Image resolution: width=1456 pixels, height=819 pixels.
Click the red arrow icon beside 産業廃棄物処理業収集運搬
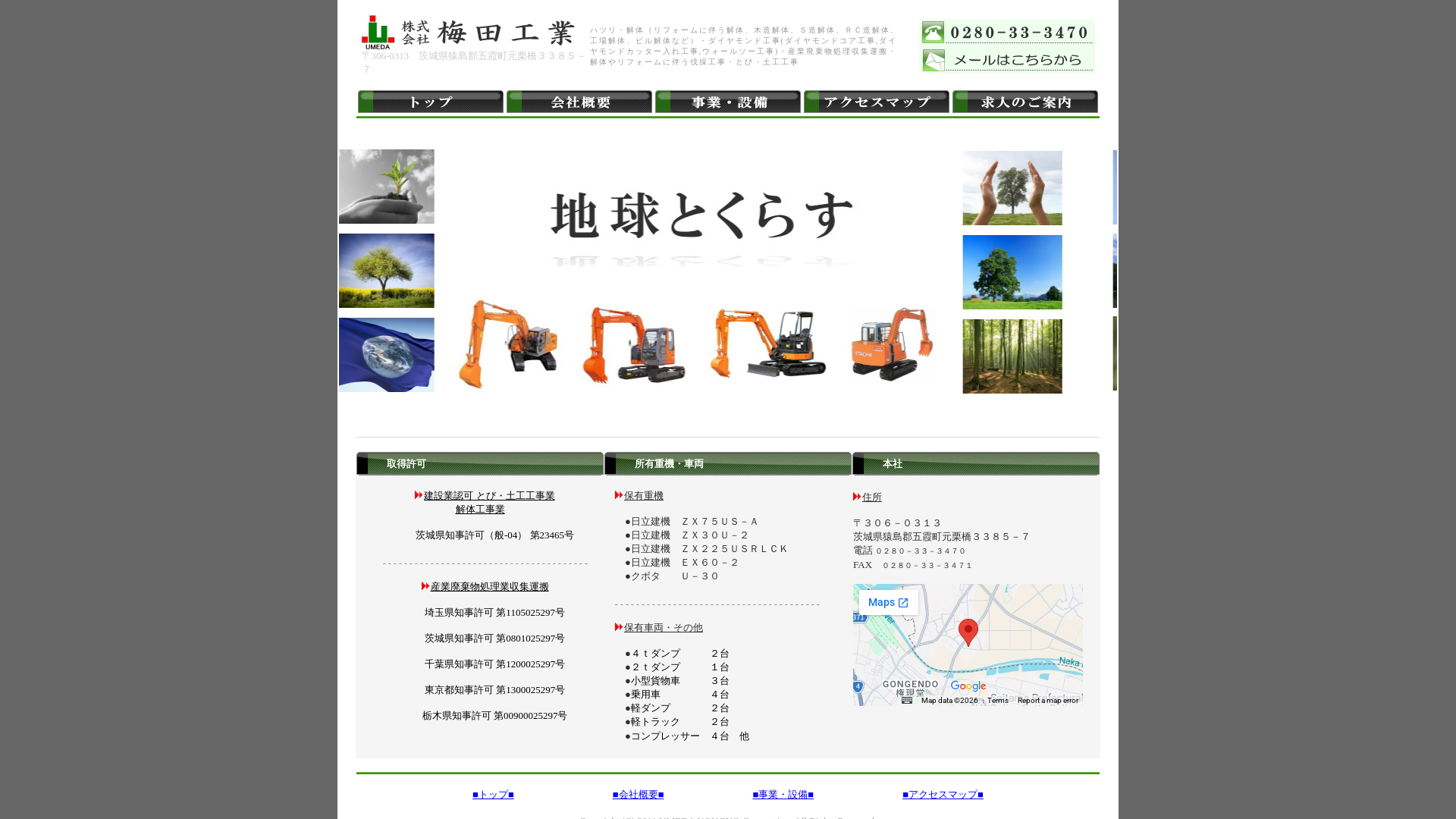(425, 586)
